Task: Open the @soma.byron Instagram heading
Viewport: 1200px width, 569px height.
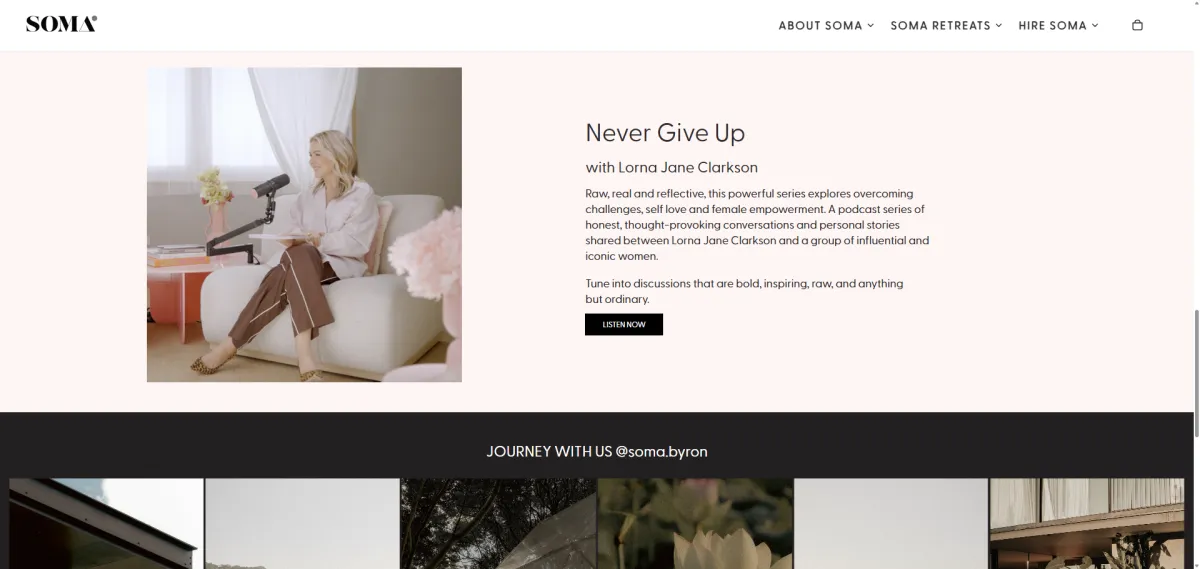Action: pyautogui.click(x=597, y=451)
